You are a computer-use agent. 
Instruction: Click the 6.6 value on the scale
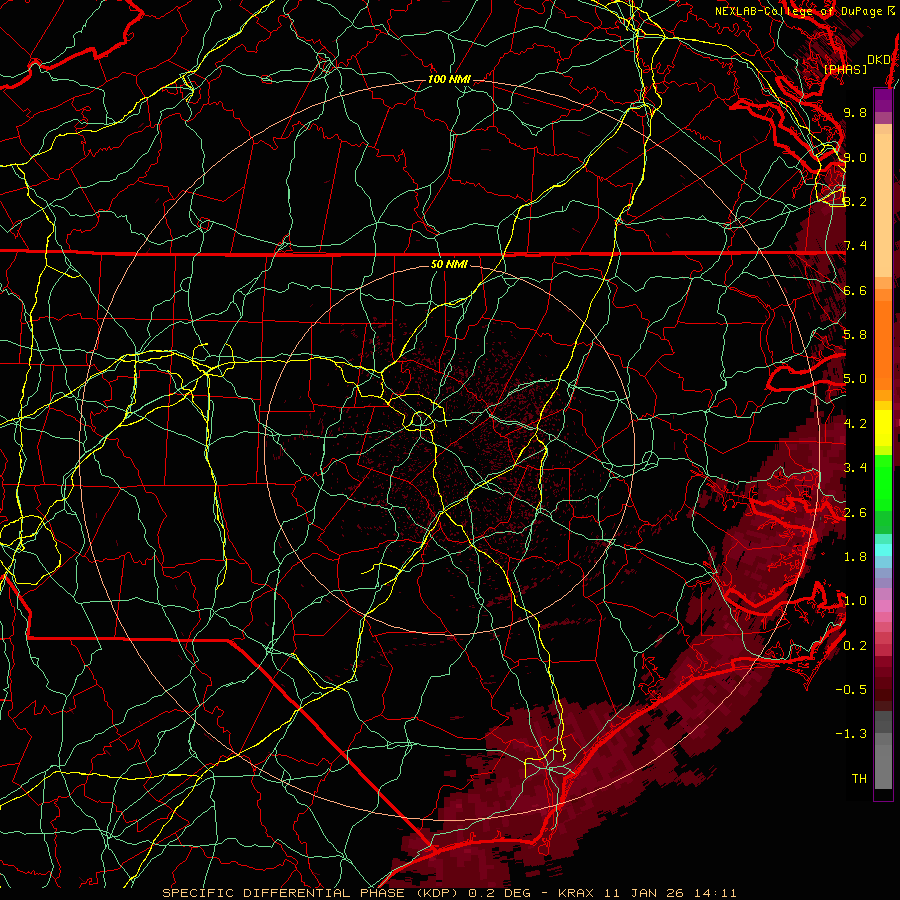(x=855, y=290)
